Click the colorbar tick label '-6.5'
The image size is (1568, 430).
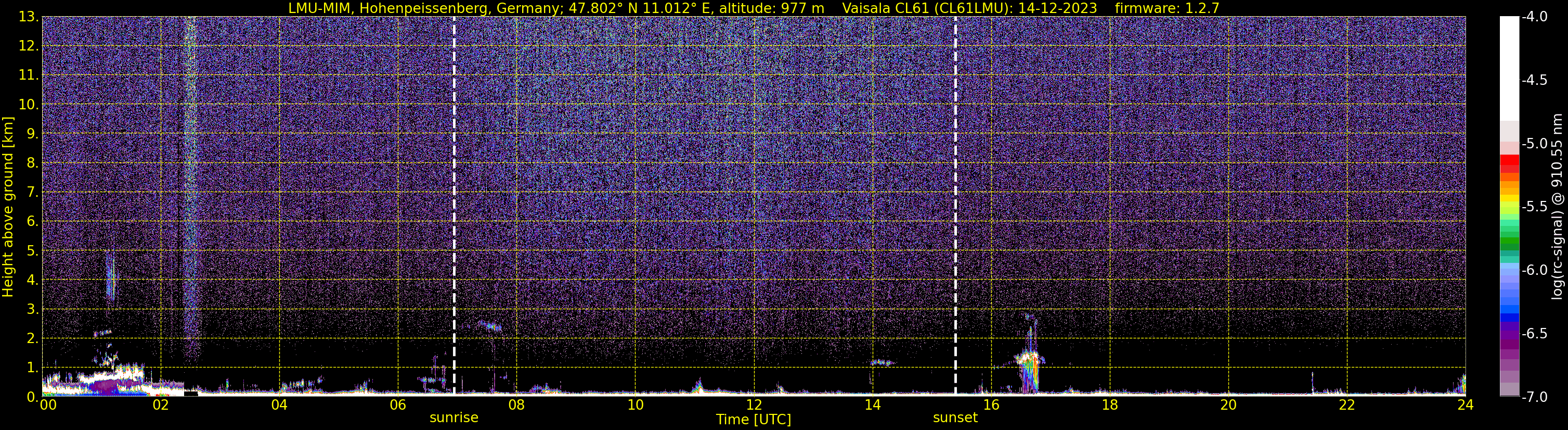pyautogui.click(x=1534, y=334)
